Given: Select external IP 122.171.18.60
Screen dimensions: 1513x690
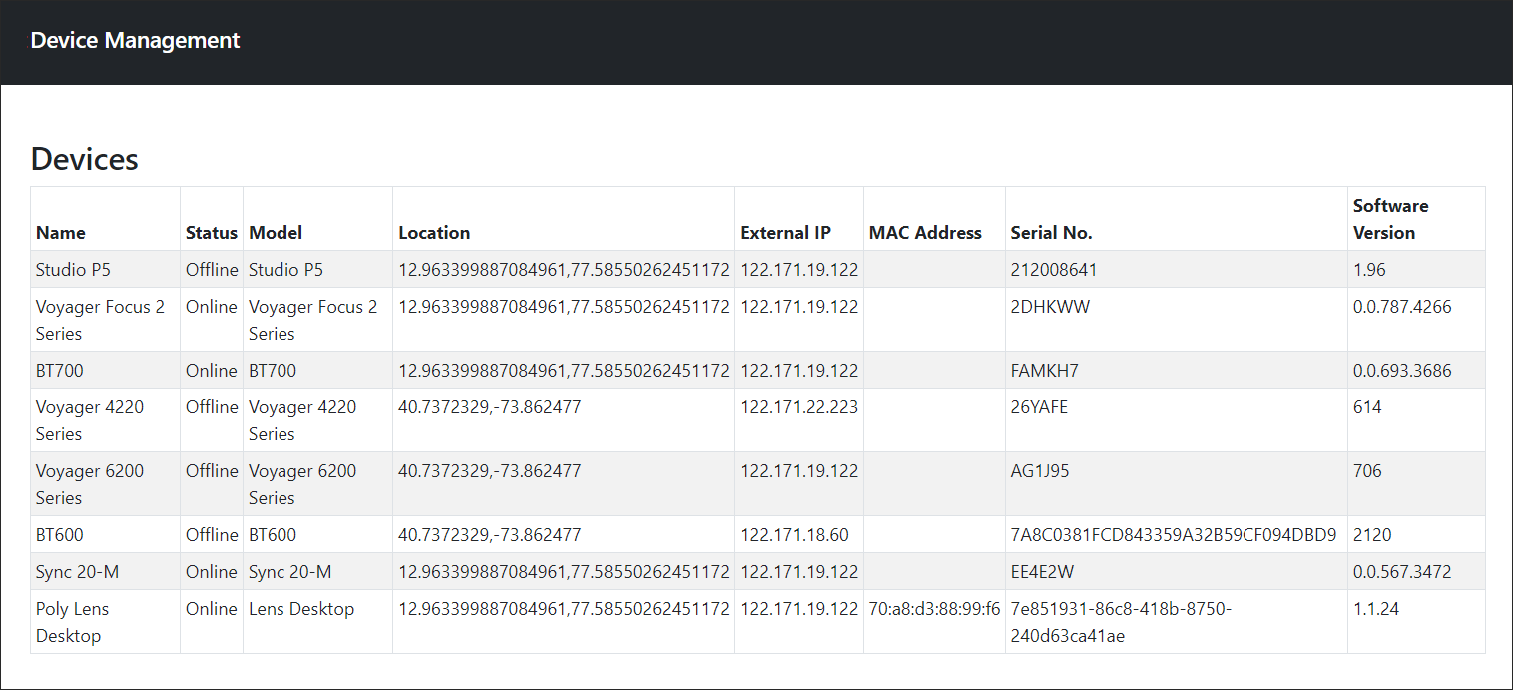Looking at the screenshot, I should [x=794, y=535].
